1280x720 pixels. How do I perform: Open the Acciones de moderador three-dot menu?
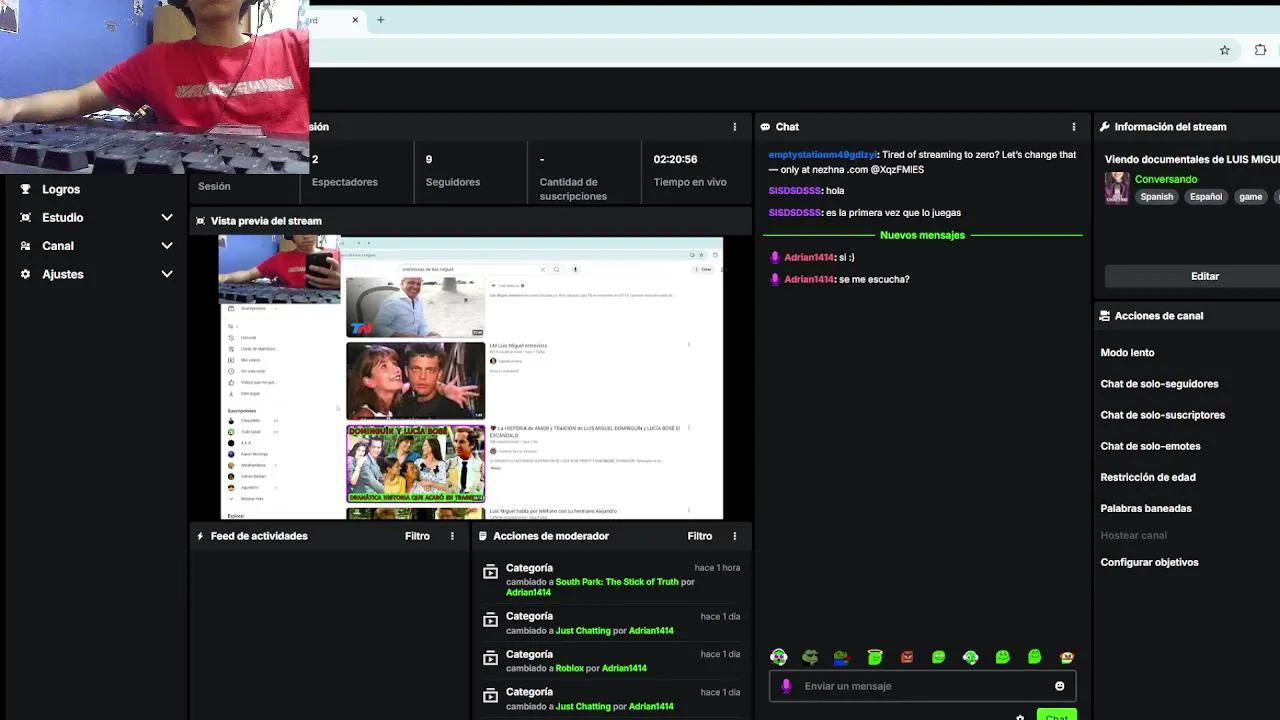coord(735,536)
